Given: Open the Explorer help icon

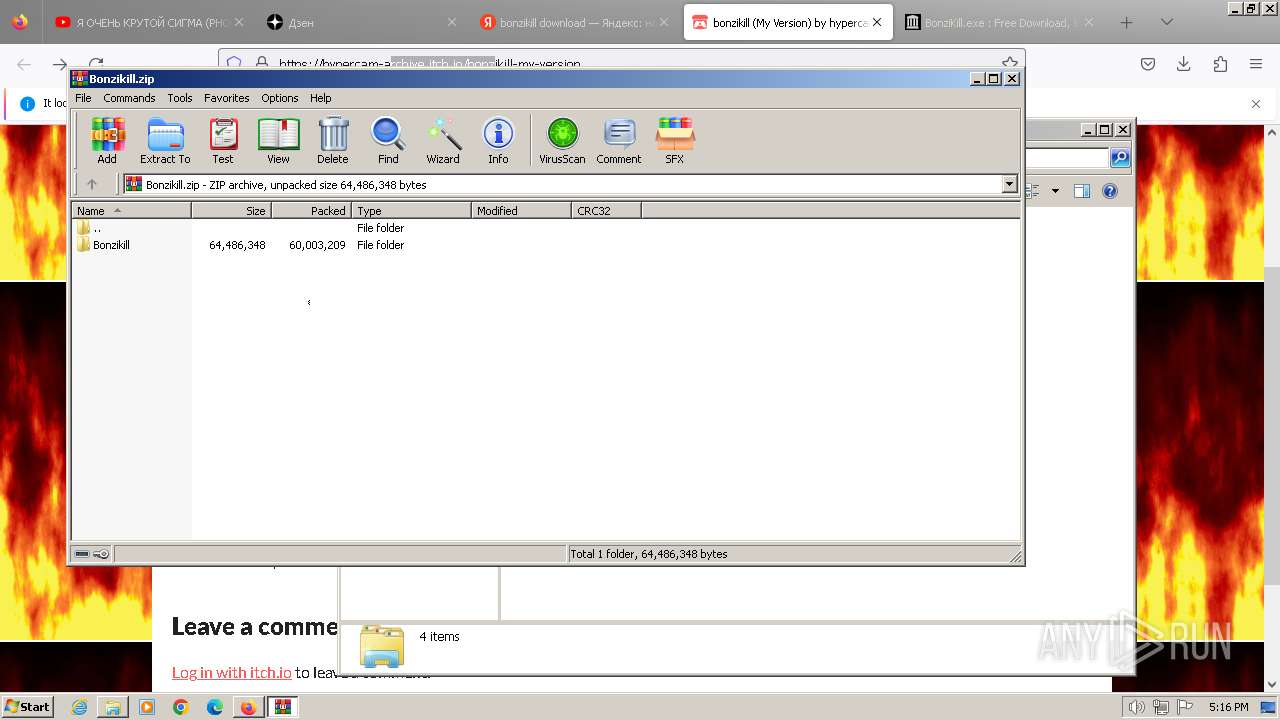Looking at the screenshot, I should [1109, 191].
